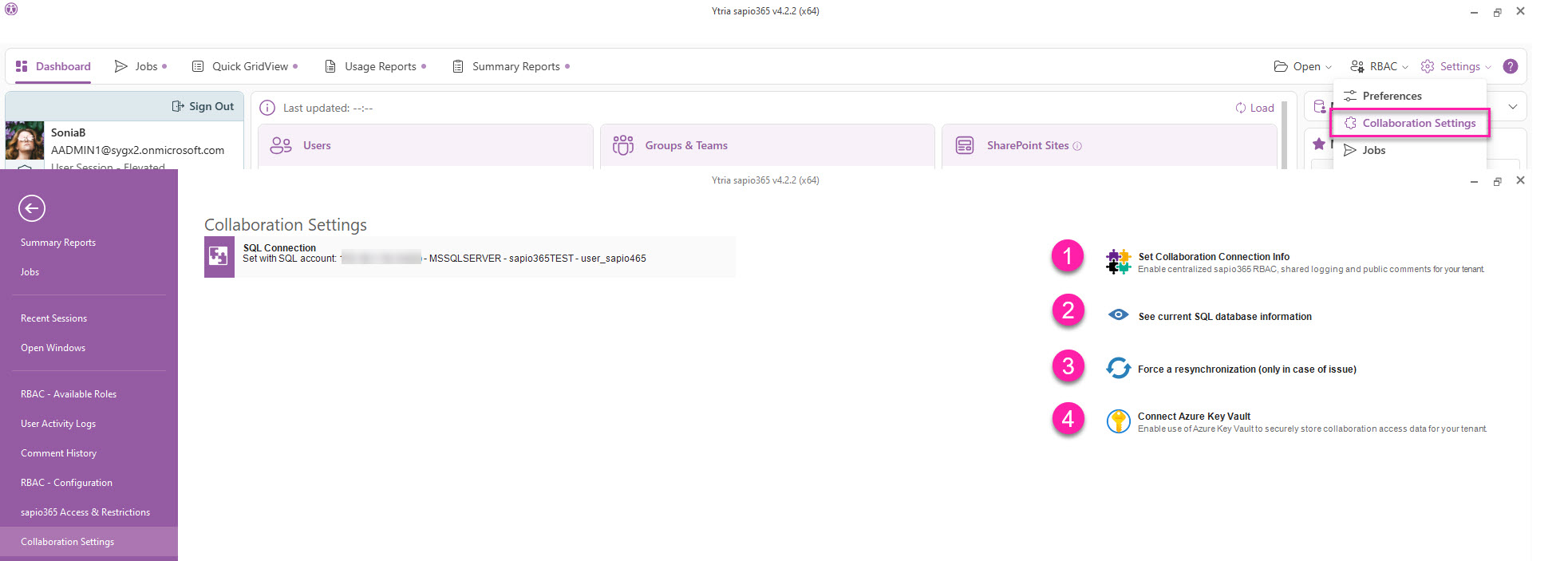Click the Groups & Teams icon
1568x561 pixels.
[623, 145]
